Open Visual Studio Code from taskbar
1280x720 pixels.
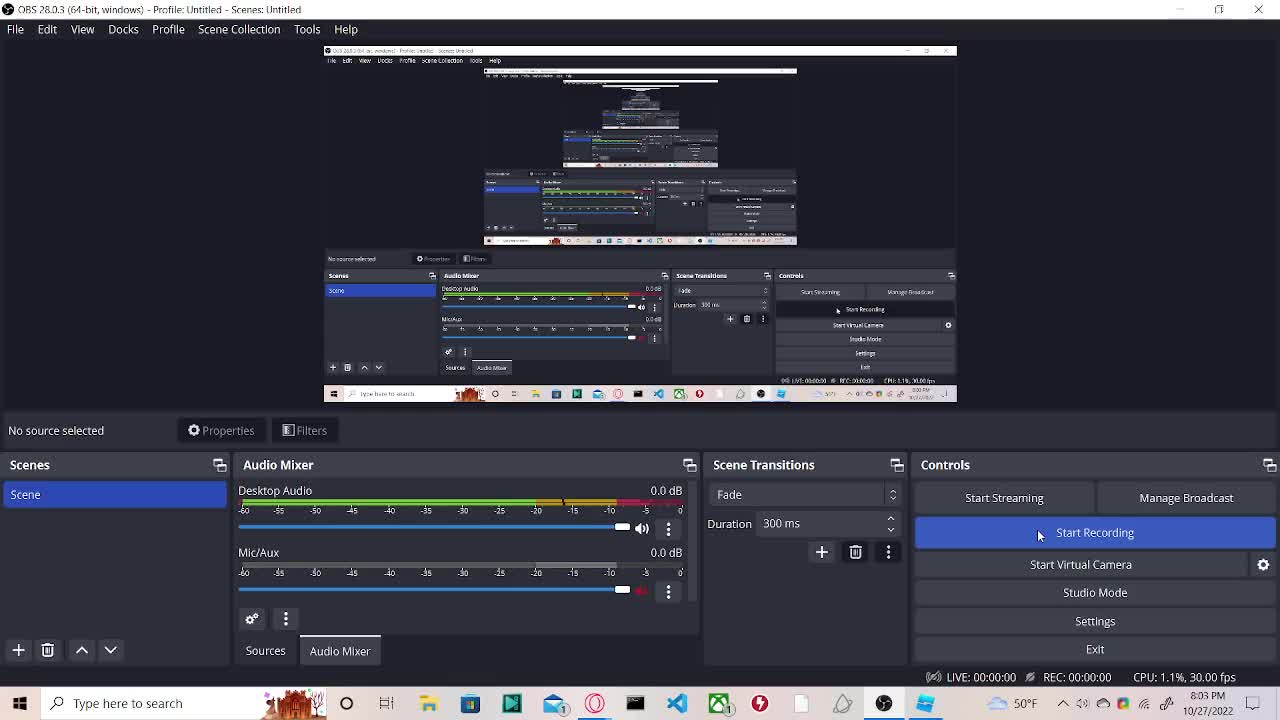point(677,703)
